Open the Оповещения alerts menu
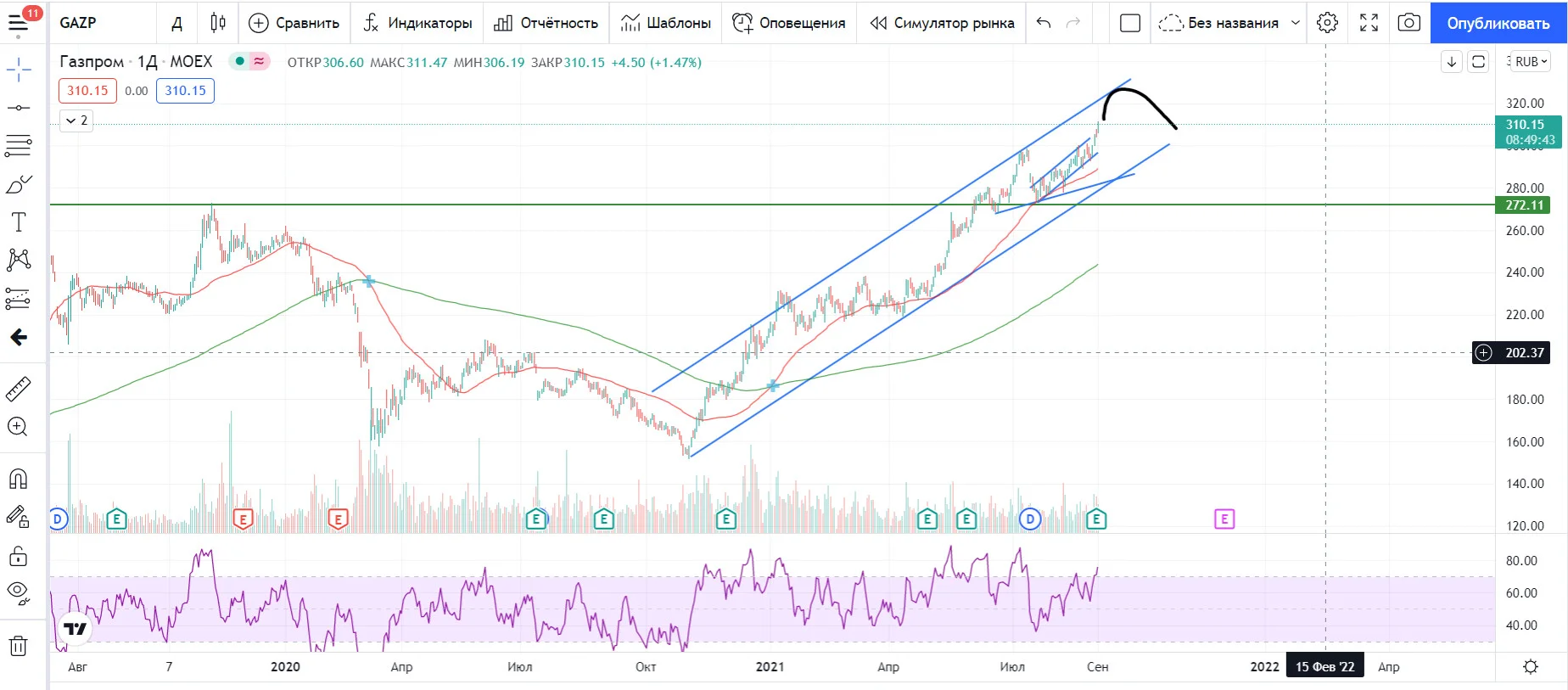Image resolution: width=1568 pixels, height=690 pixels. tap(789, 23)
